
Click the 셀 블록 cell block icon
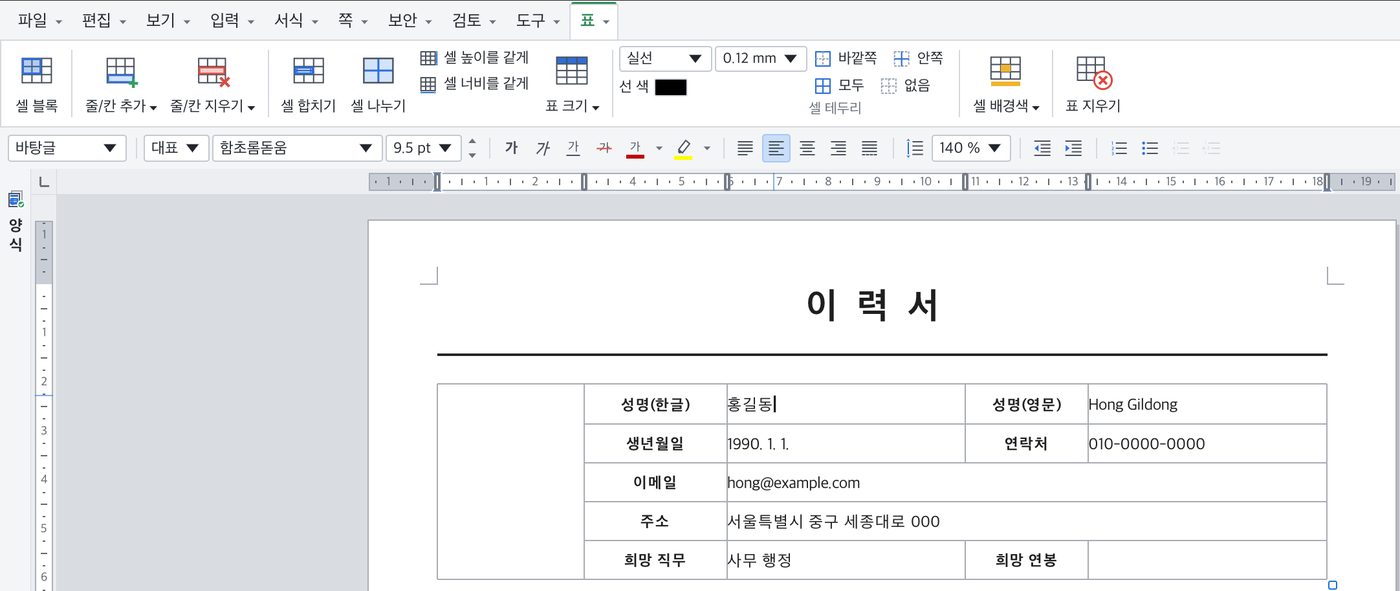(37, 72)
